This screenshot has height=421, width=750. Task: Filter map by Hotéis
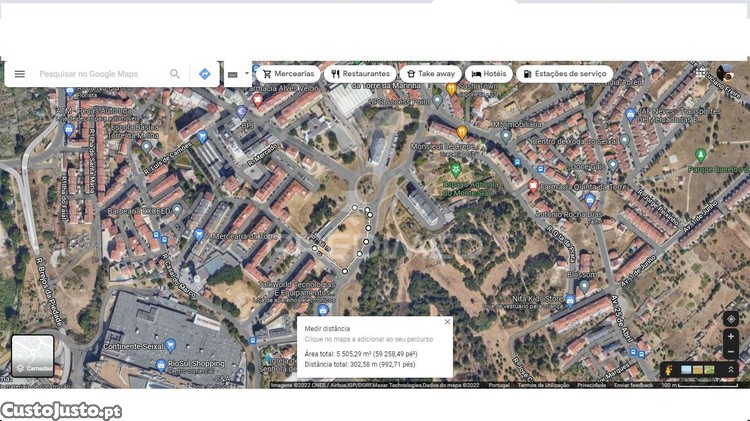point(490,74)
